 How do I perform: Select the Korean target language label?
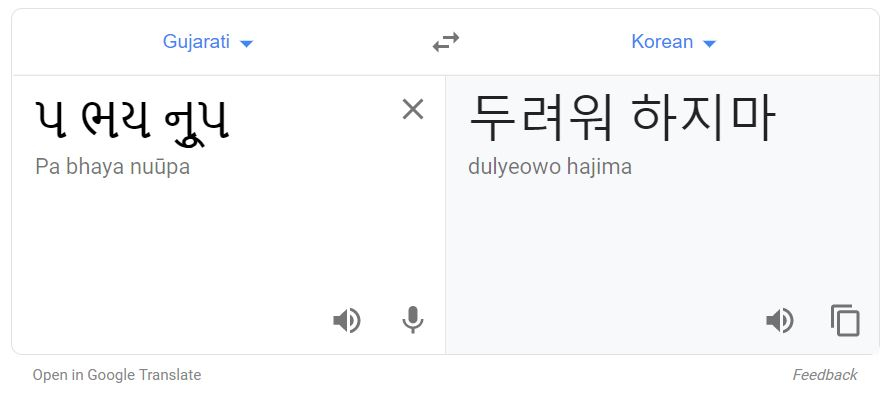point(662,42)
